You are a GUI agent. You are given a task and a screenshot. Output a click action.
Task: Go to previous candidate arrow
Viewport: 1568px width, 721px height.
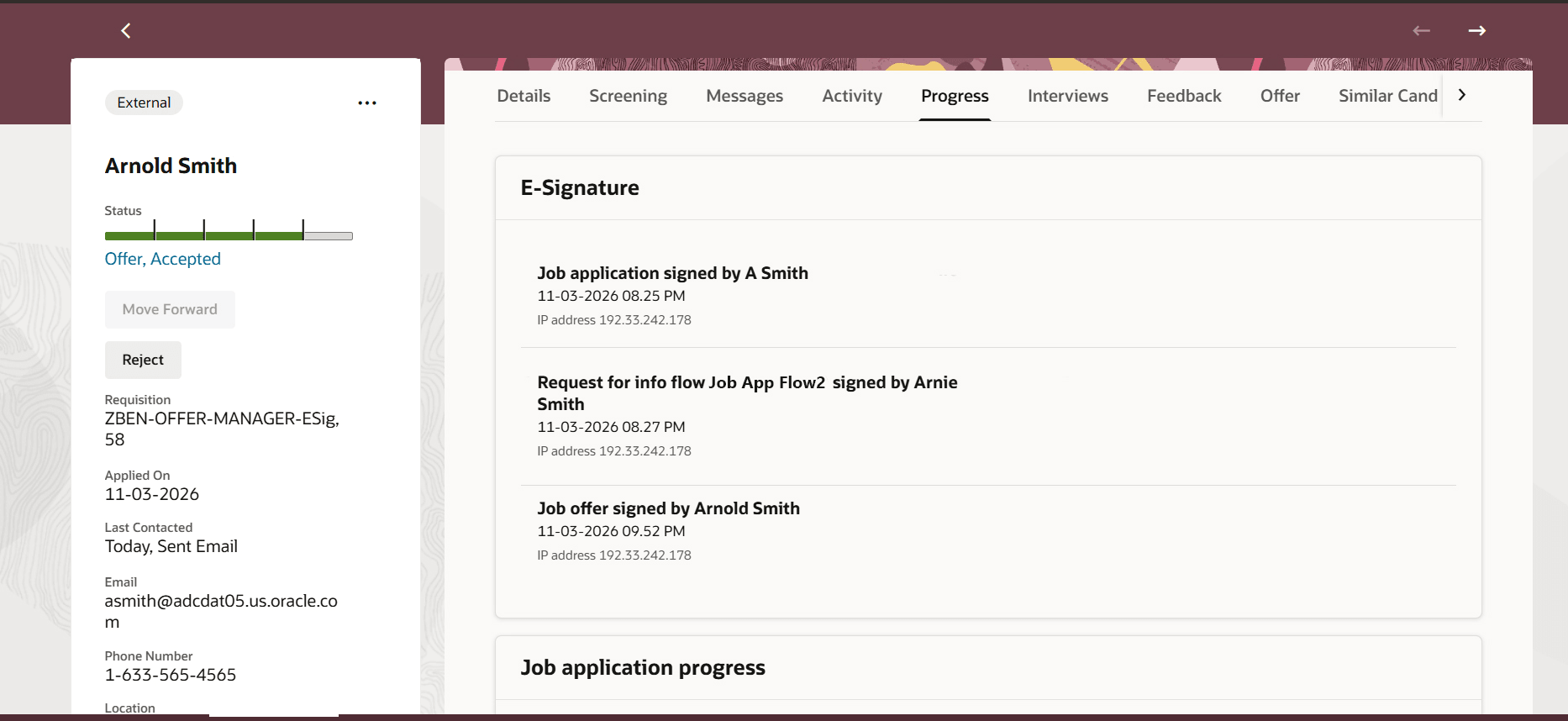[1421, 31]
